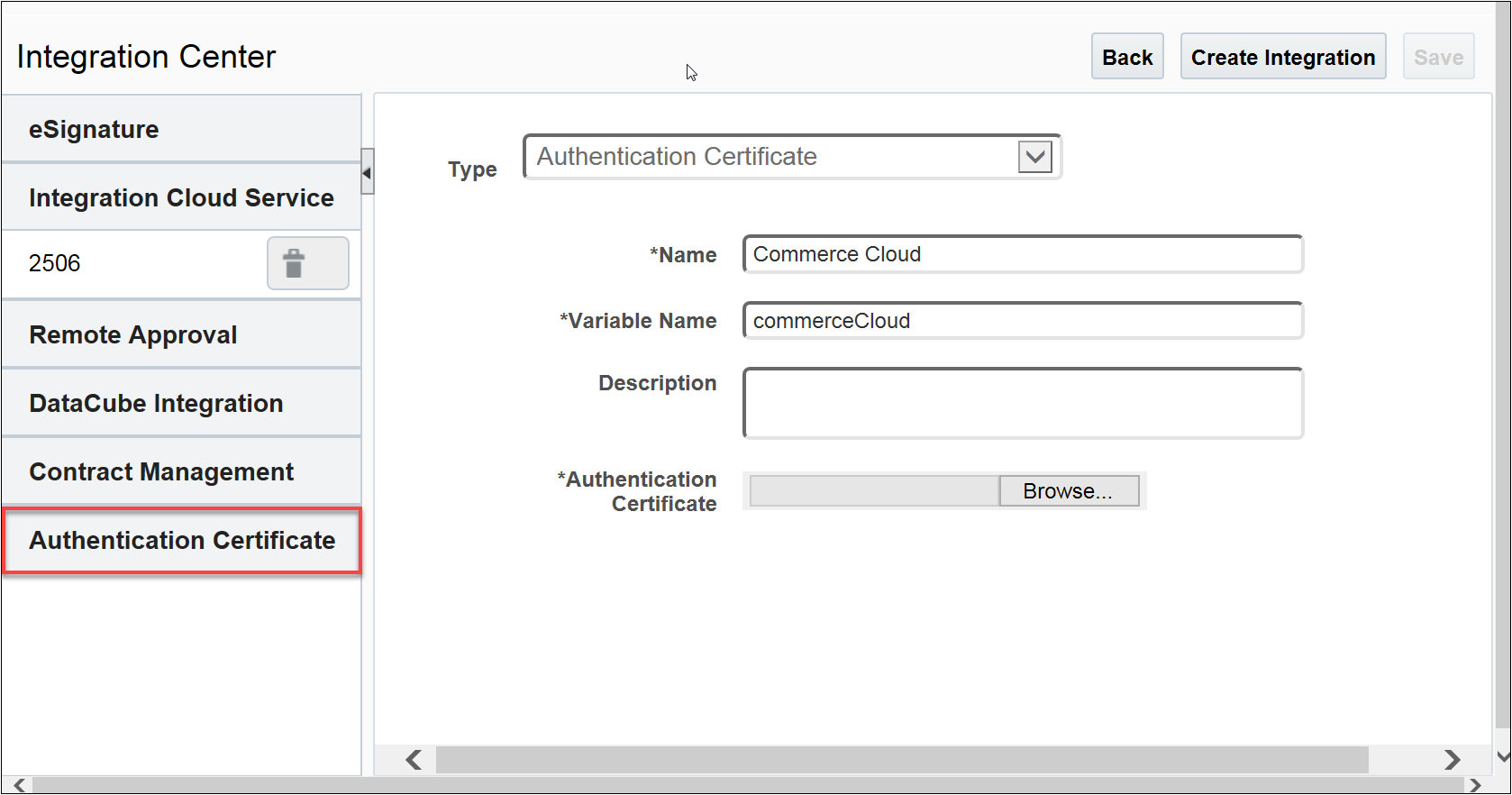Open the DataCube Integration section
The height and width of the screenshot is (795, 1512).
[181, 404]
